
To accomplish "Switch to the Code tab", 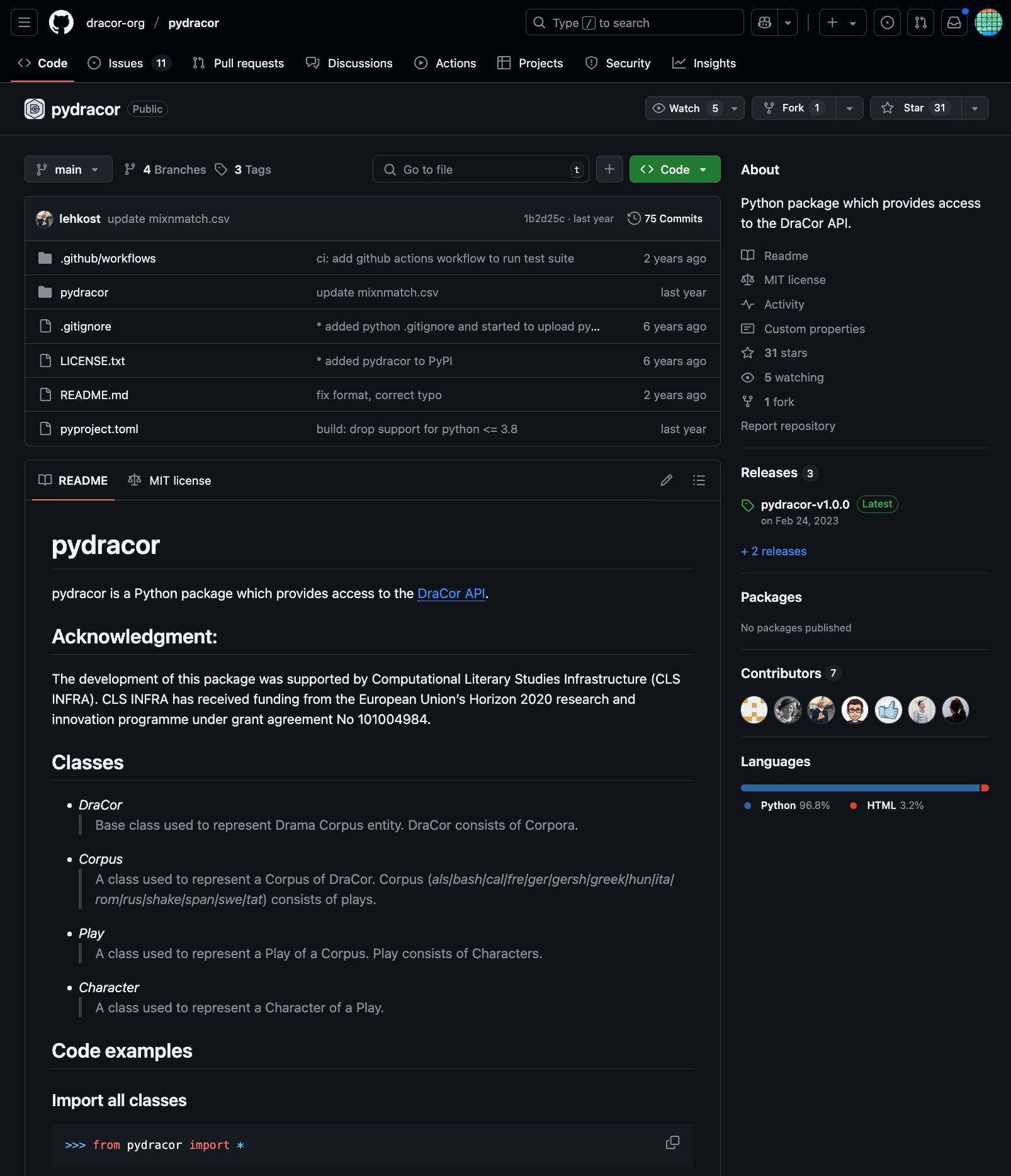I will click(x=43, y=63).
